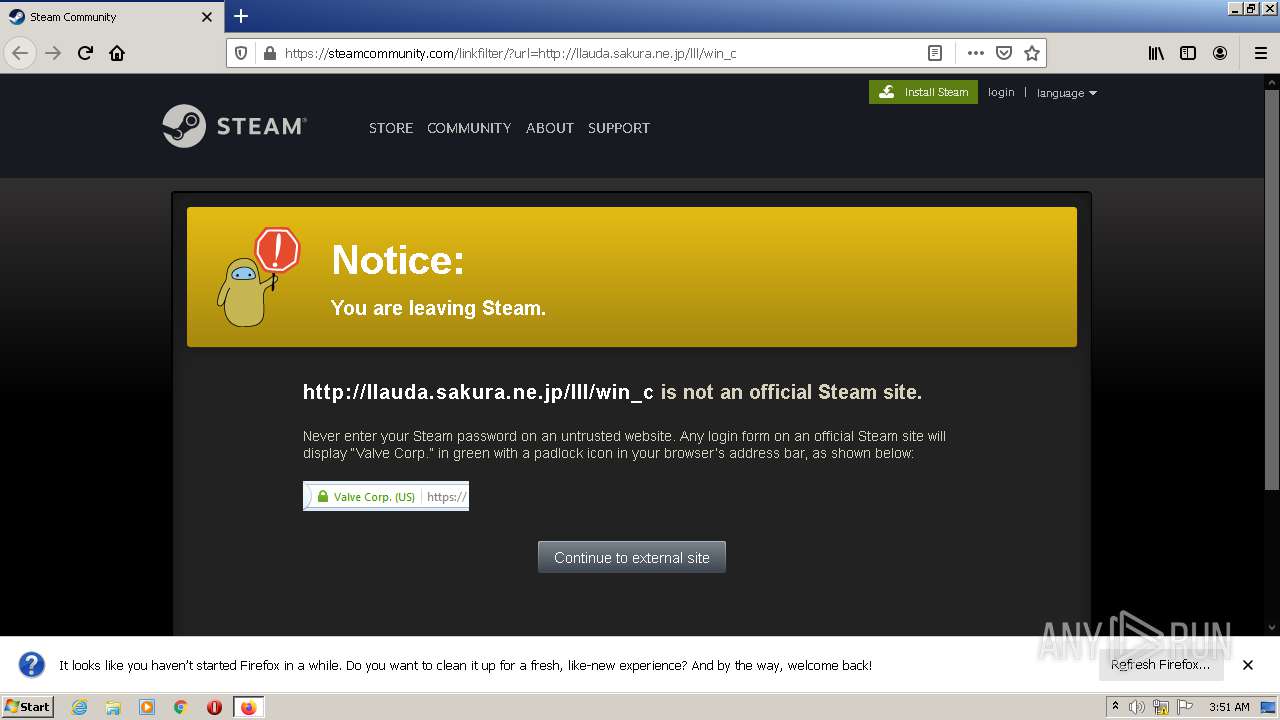Screen dimensions: 1280x720
Task: Save page to Pocket
Action: point(1004,53)
